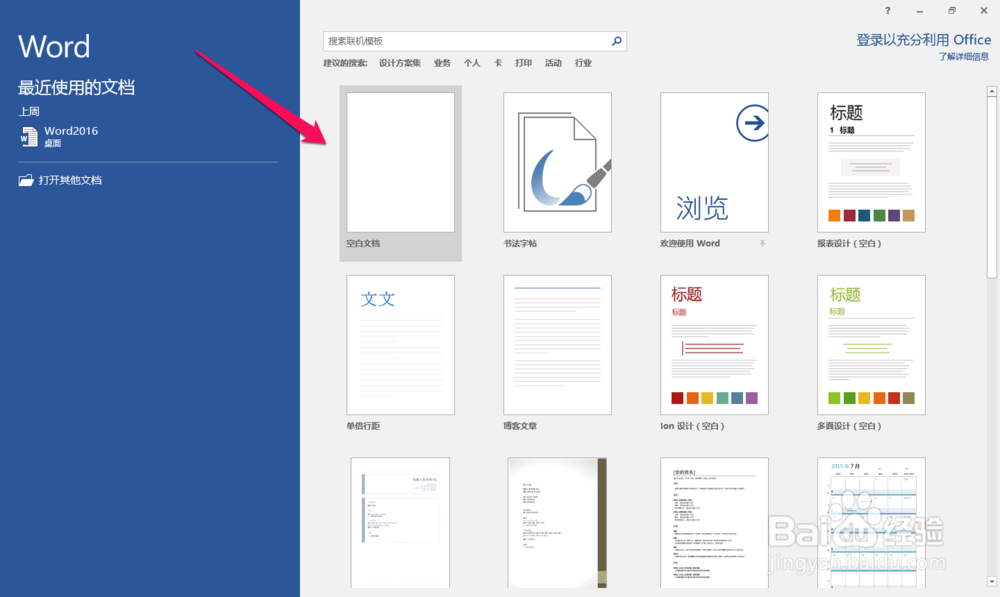The width and height of the screenshot is (1000, 597).
Task: Click the arrow circle in 浏览 template
Action: click(x=752, y=122)
